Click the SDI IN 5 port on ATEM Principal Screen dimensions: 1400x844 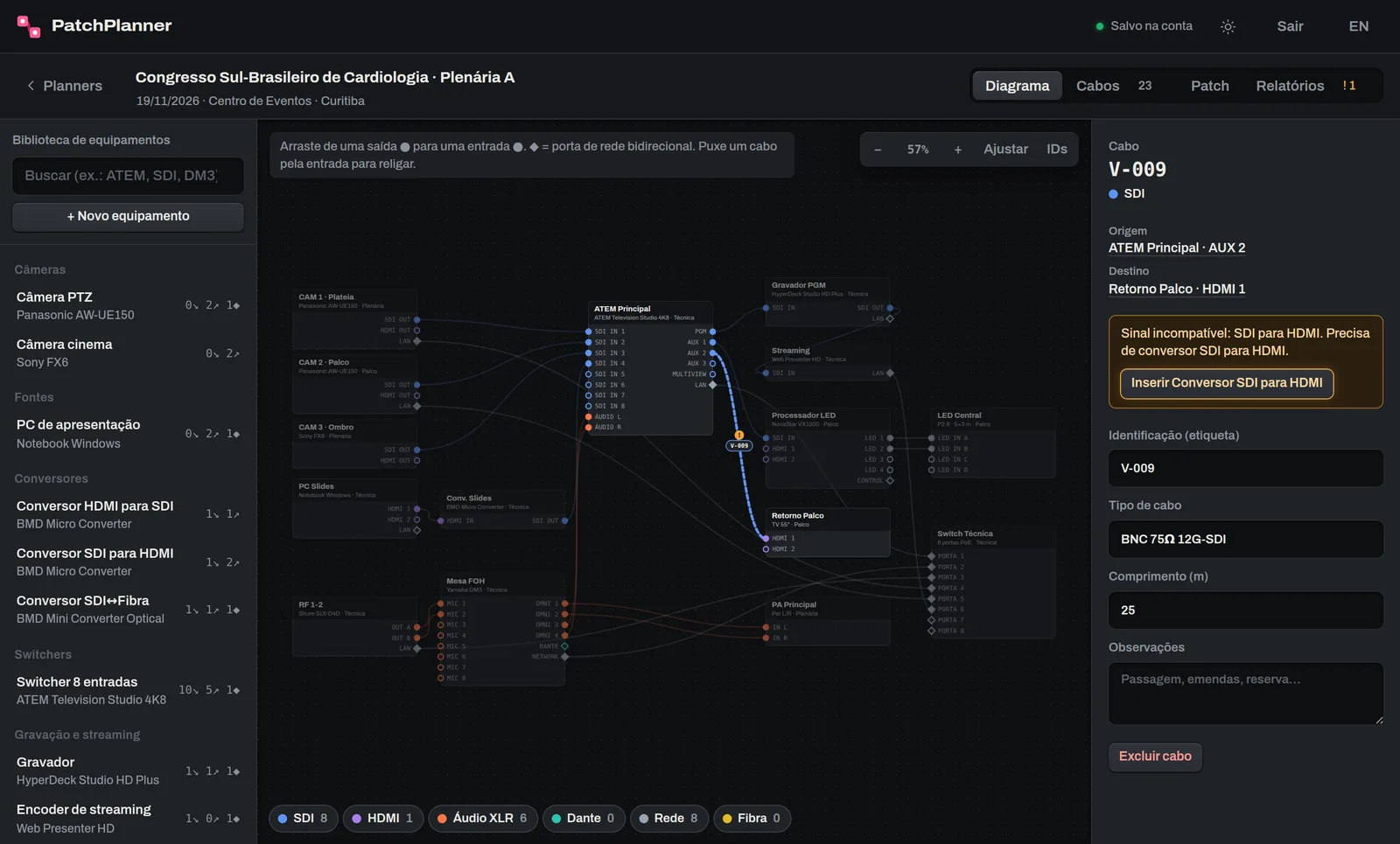point(588,374)
